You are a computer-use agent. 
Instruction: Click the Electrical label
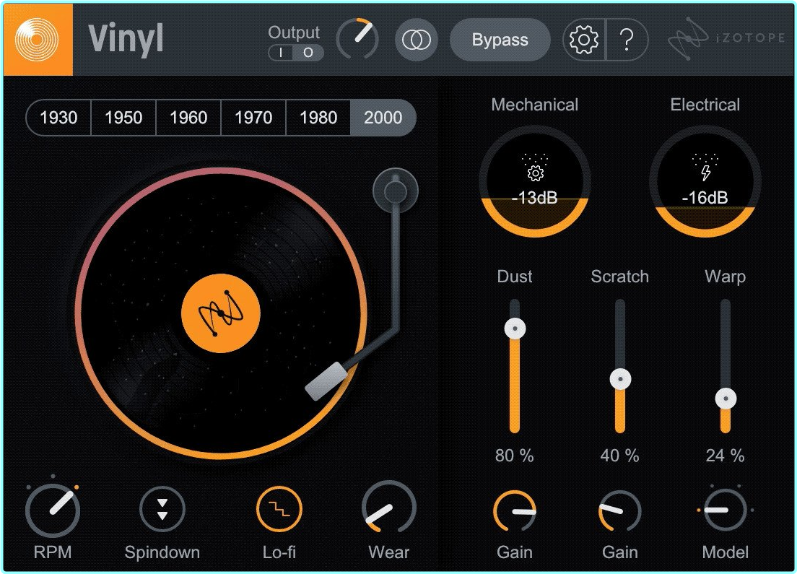click(x=705, y=105)
